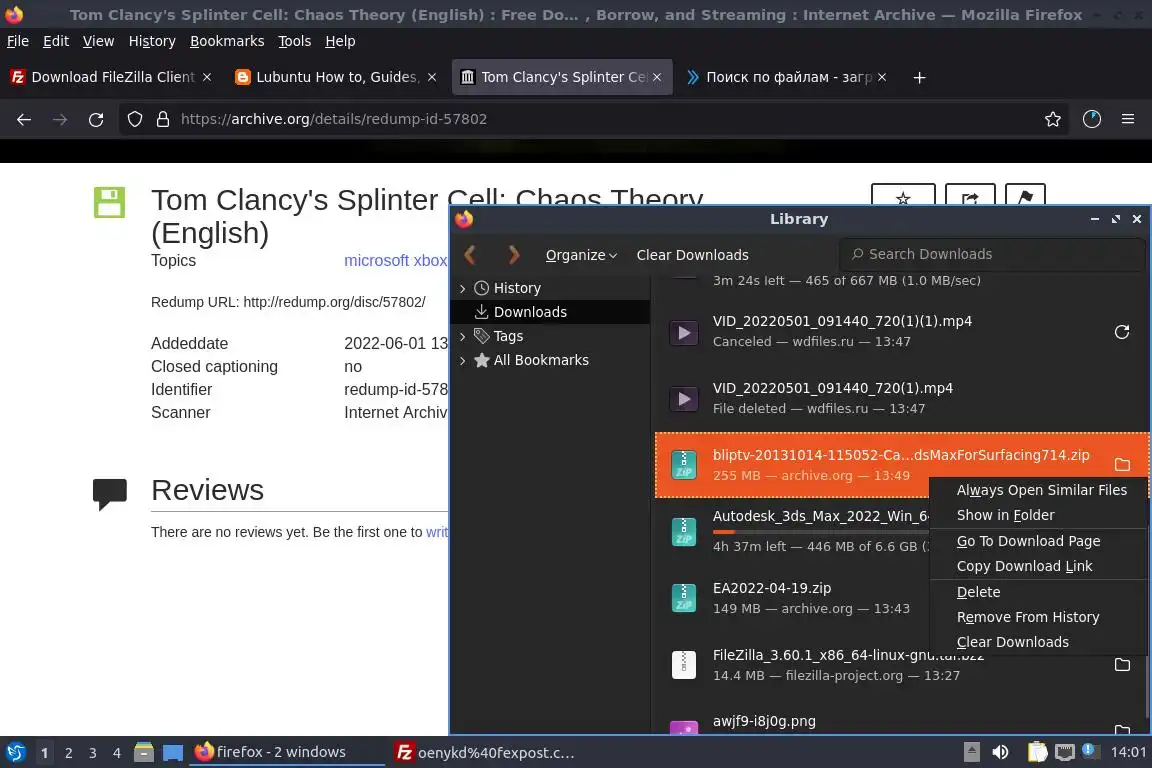1152x768 pixels.
Task: Click Clear Downloads toolbar button
Action: point(692,255)
